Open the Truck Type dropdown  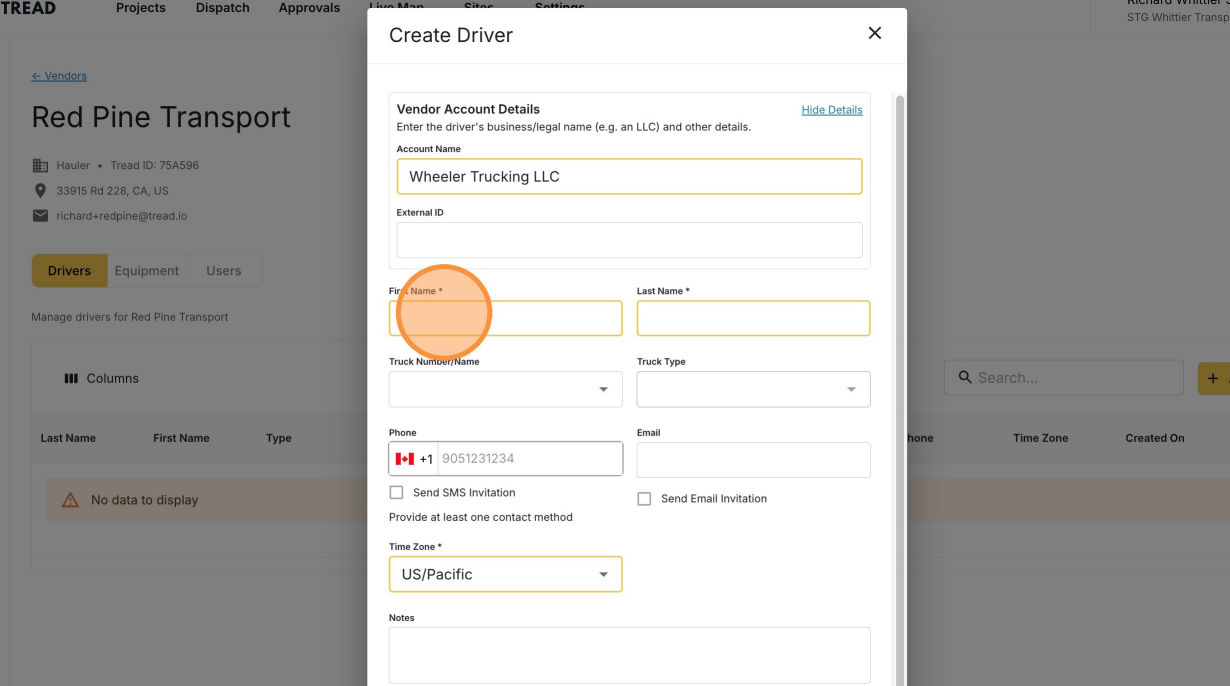coord(753,389)
